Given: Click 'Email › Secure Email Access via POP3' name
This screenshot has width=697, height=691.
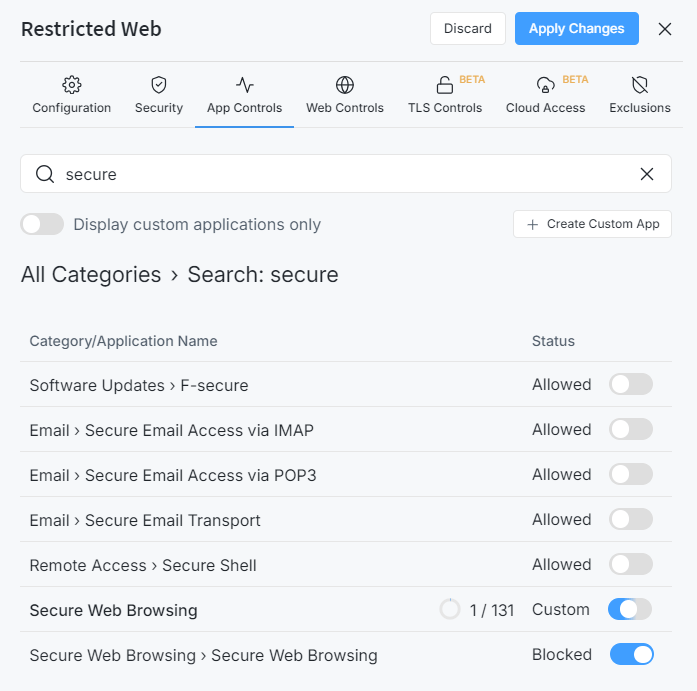Looking at the screenshot, I should click(173, 475).
